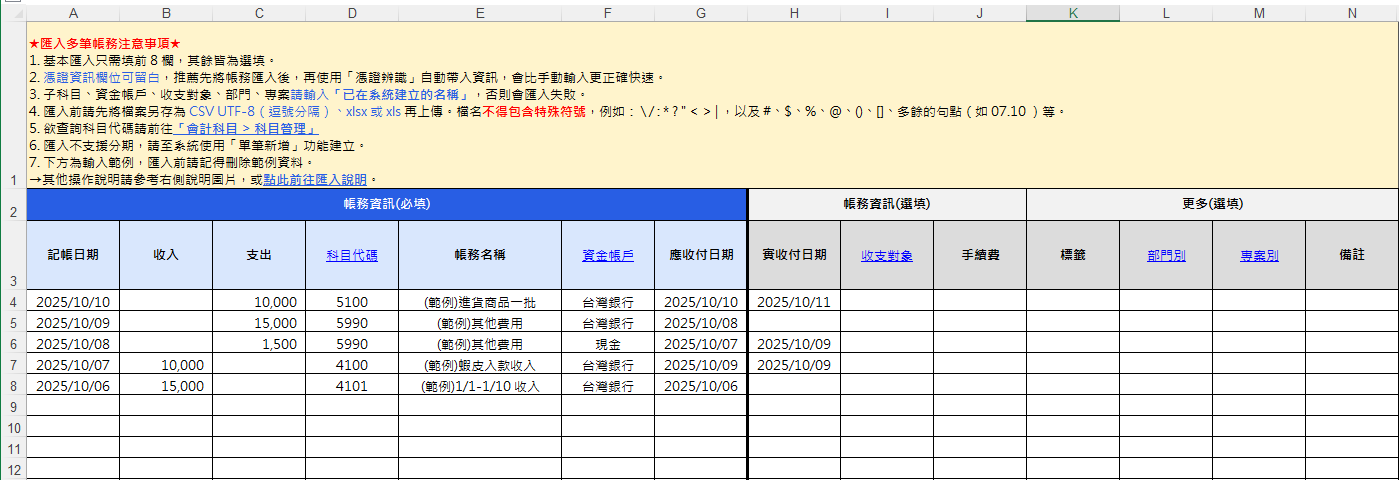This screenshot has width=1399, height=480.
Task: Select column A header
Action: (x=73, y=13)
